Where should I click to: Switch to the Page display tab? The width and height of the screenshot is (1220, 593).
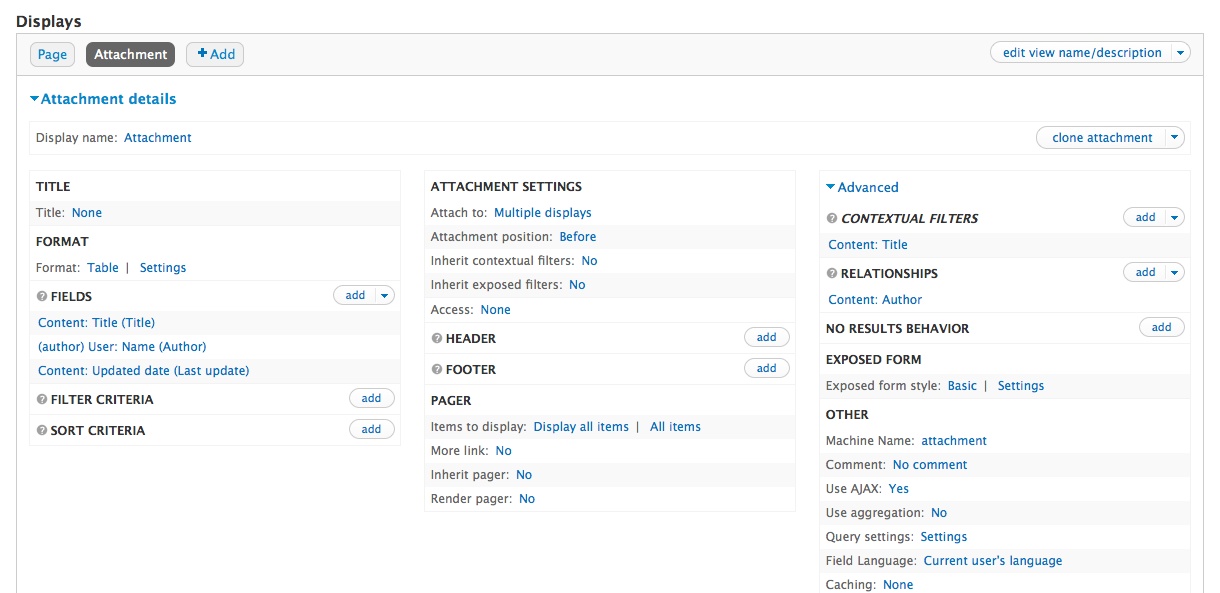[52, 55]
